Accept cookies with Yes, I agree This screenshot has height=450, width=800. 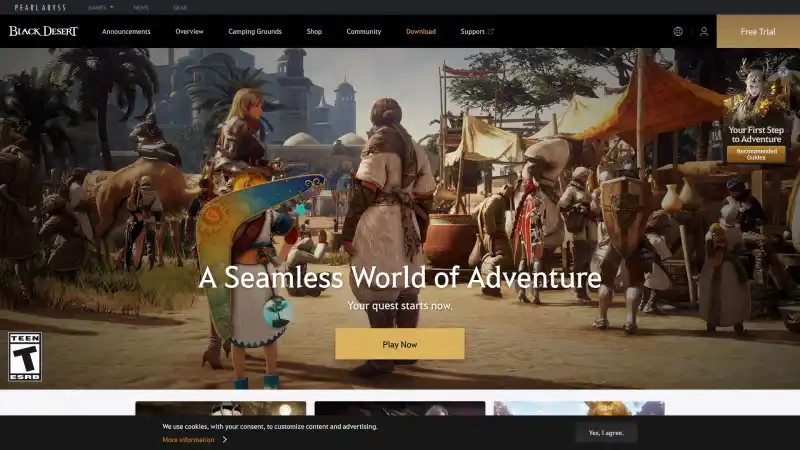tap(606, 433)
